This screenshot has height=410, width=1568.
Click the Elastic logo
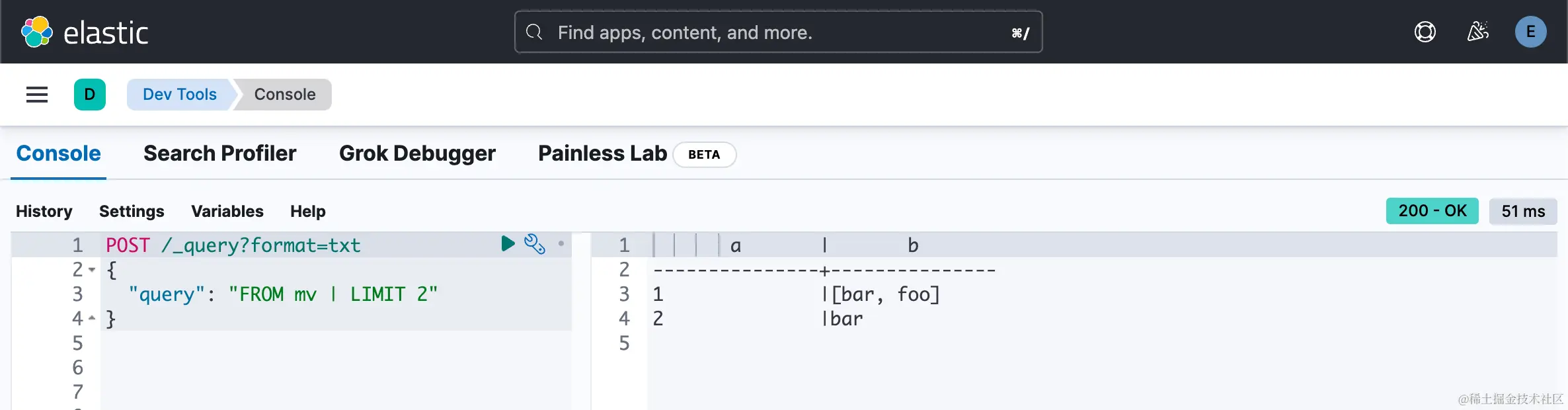click(x=85, y=32)
